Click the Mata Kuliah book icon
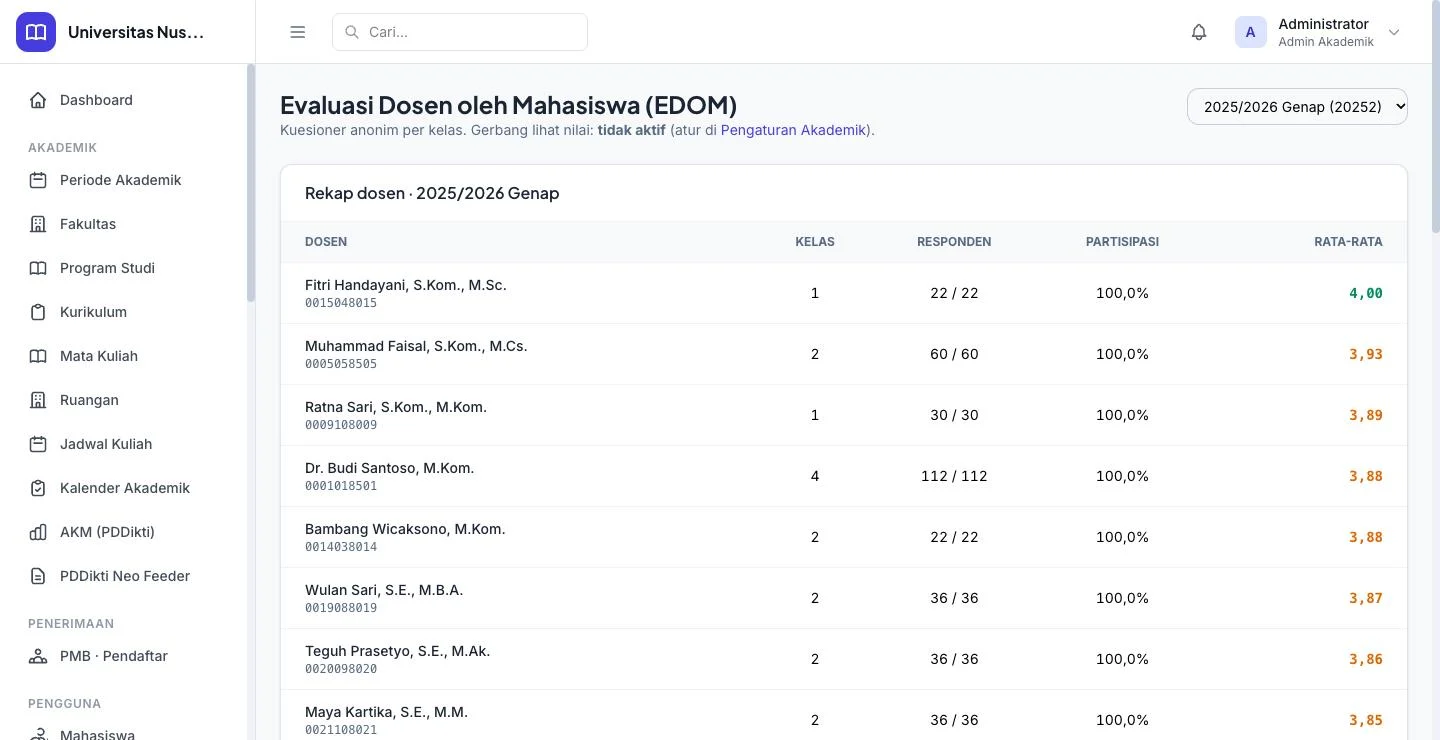The image size is (1440, 740). 38,356
